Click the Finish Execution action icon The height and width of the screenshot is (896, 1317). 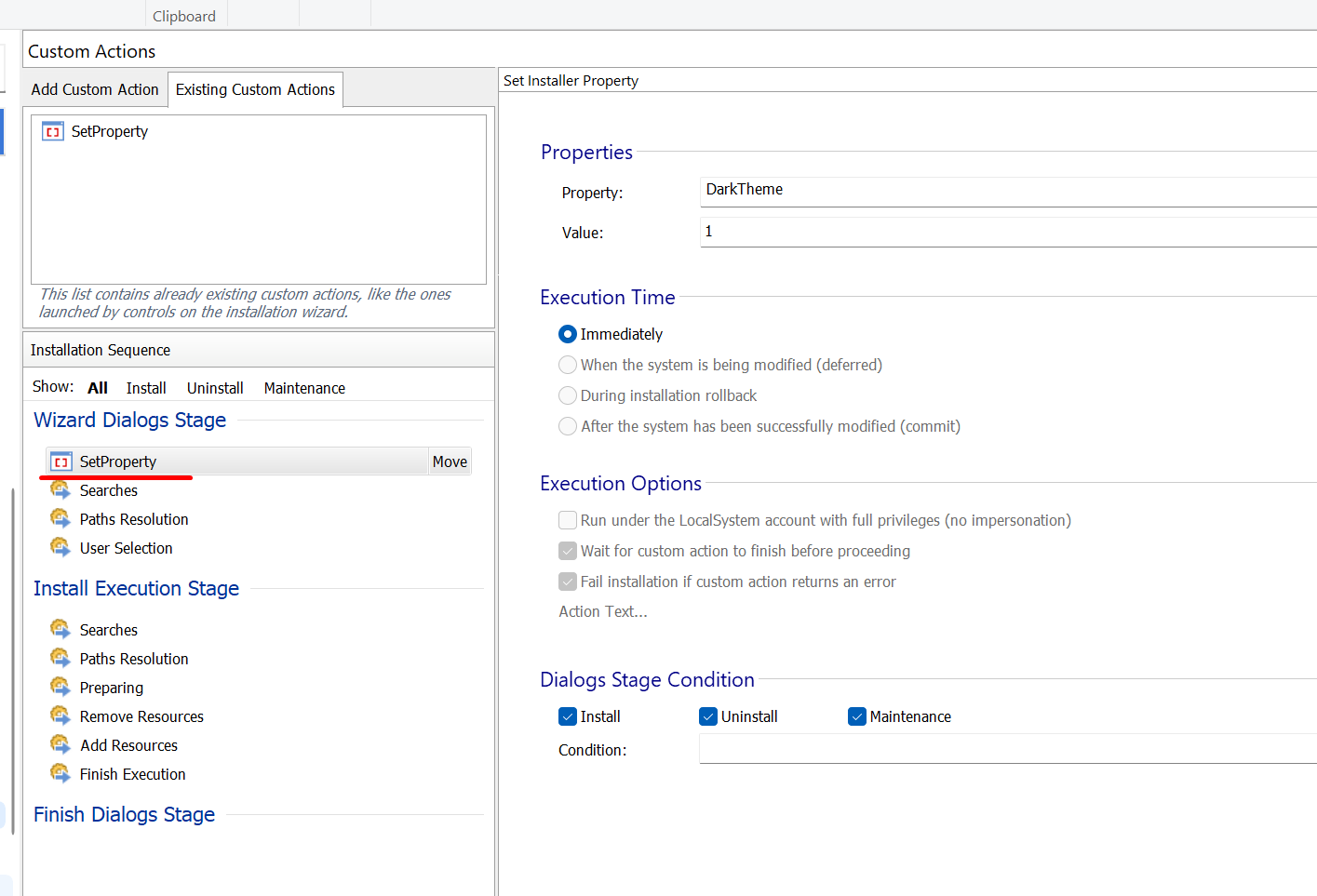tap(60, 774)
